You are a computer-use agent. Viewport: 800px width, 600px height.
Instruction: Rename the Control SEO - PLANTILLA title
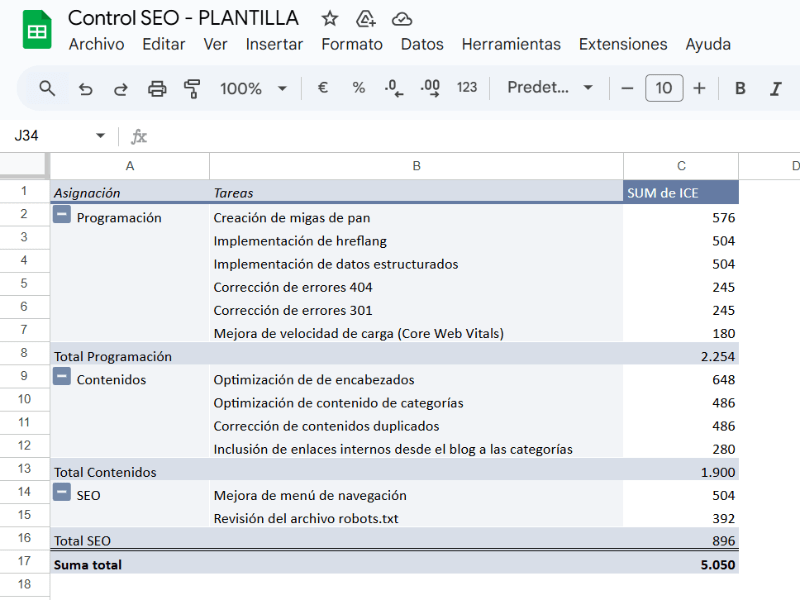[x=183, y=18]
